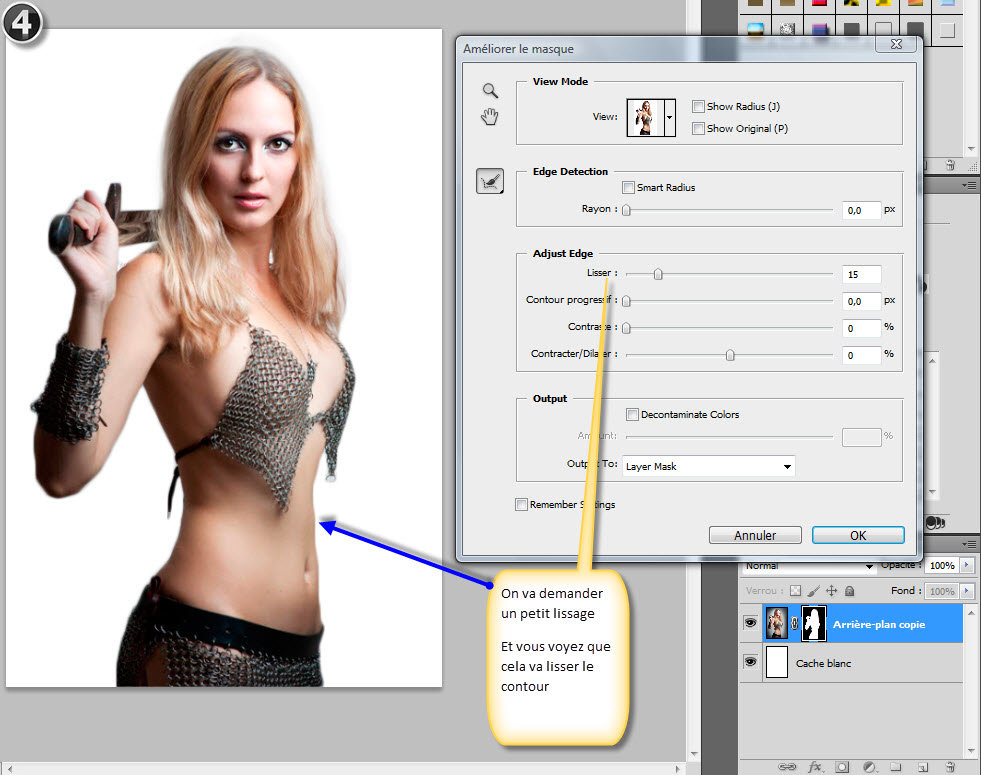The image size is (981, 775).
Task: Enable Show Radius (J) checkbox
Action: point(698,106)
